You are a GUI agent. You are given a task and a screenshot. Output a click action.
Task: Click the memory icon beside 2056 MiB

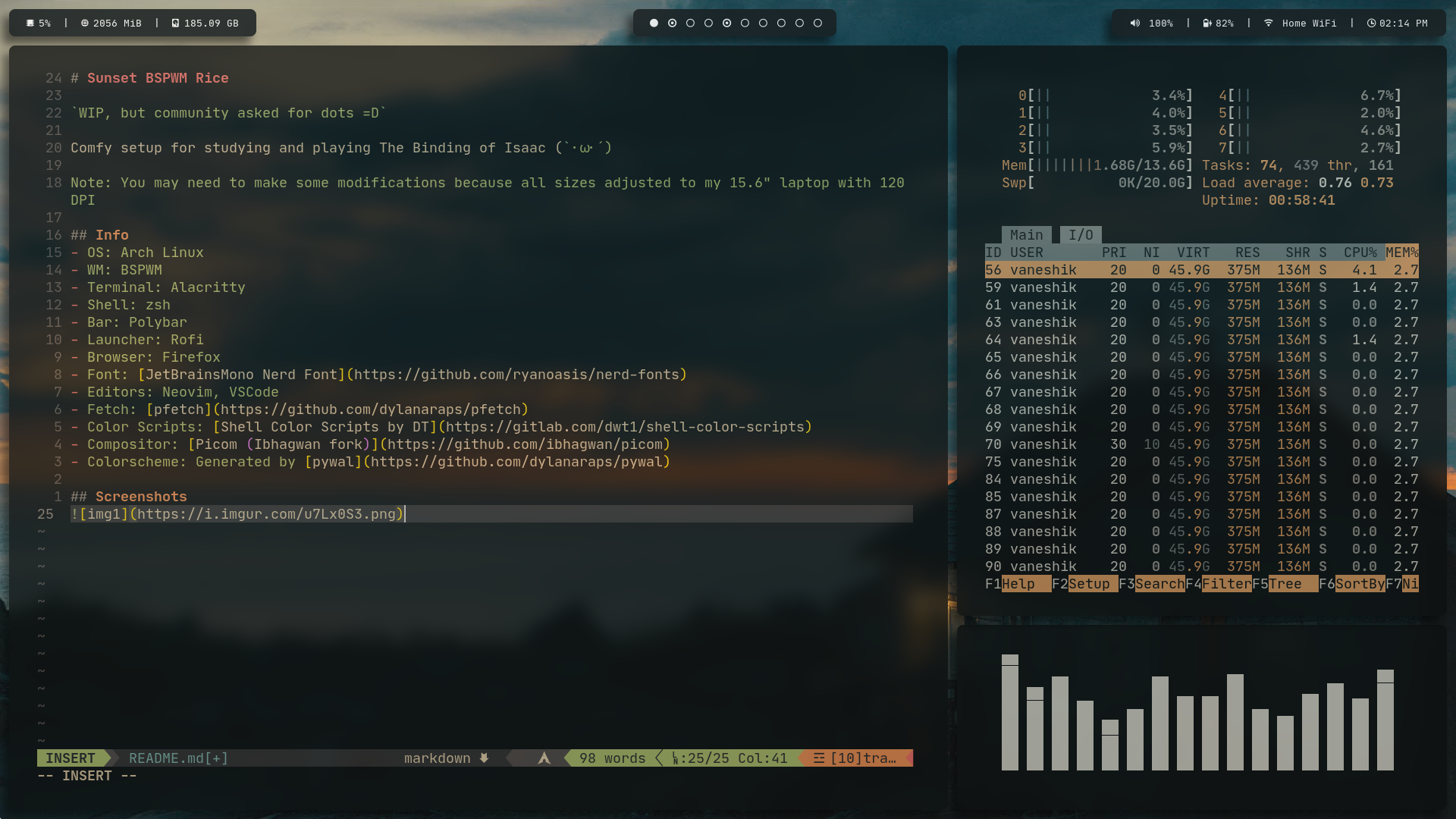coord(85,24)
